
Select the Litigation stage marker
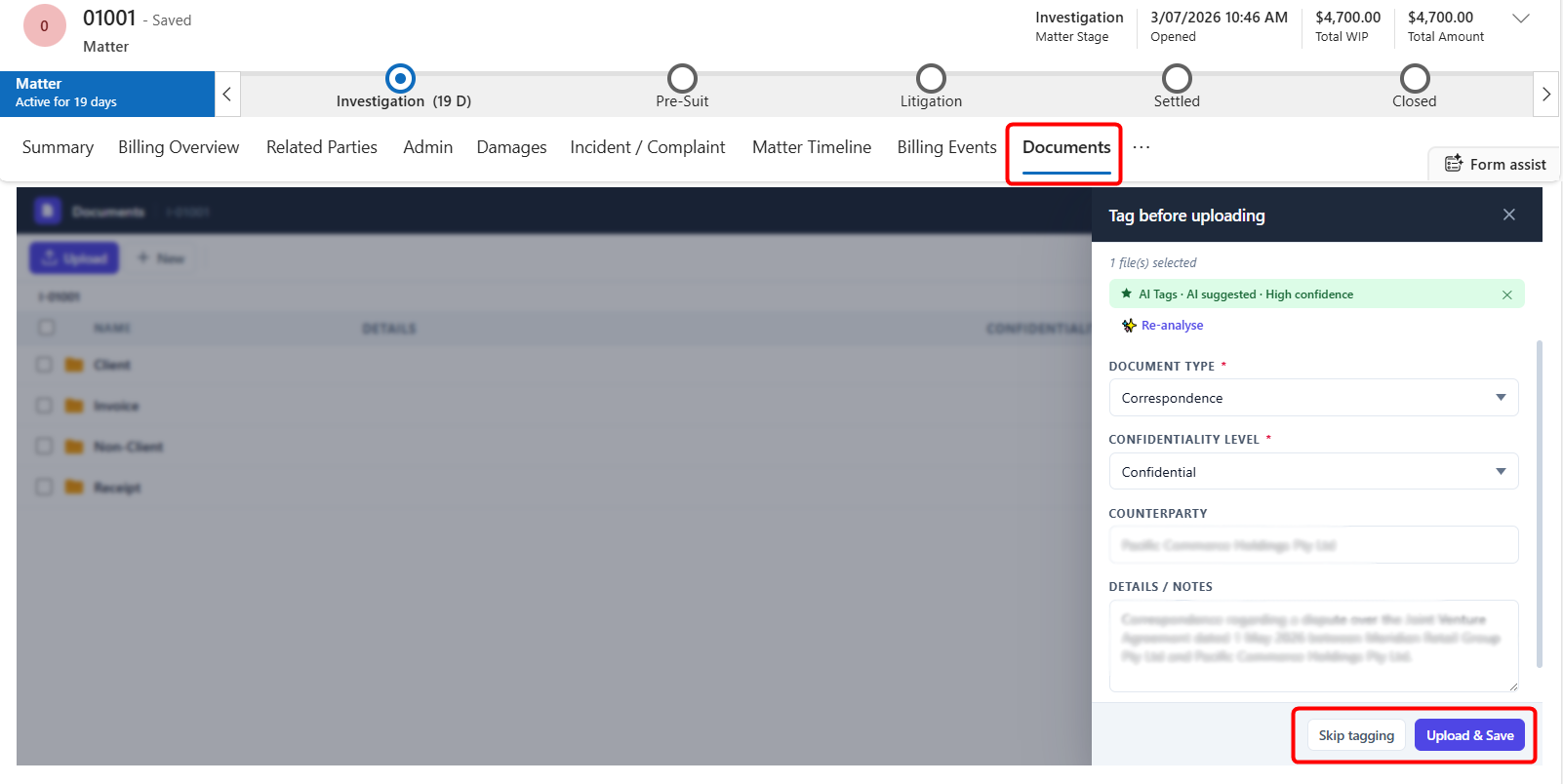931,78
